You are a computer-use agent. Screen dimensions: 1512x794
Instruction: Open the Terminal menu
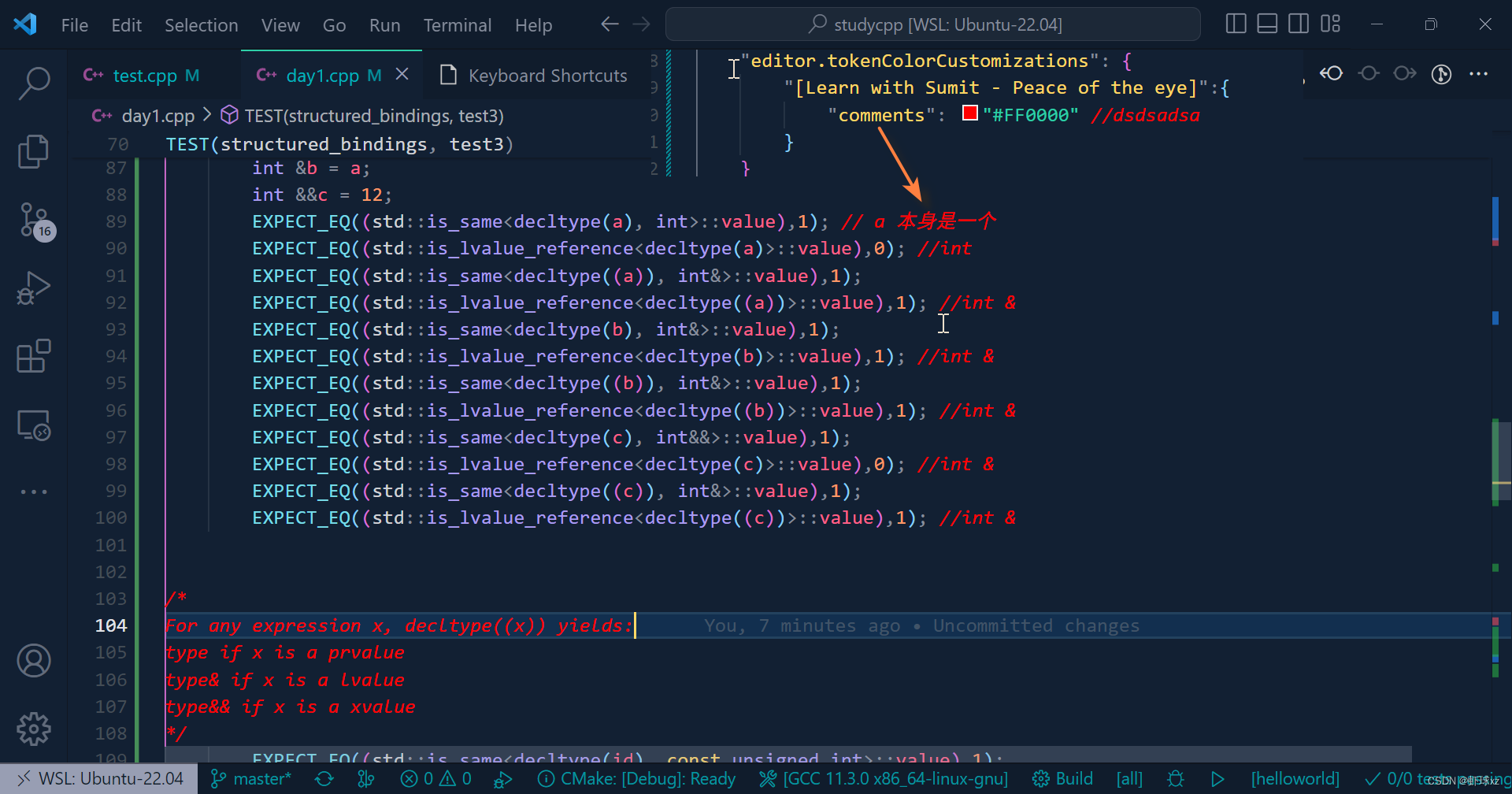[457, 25]
